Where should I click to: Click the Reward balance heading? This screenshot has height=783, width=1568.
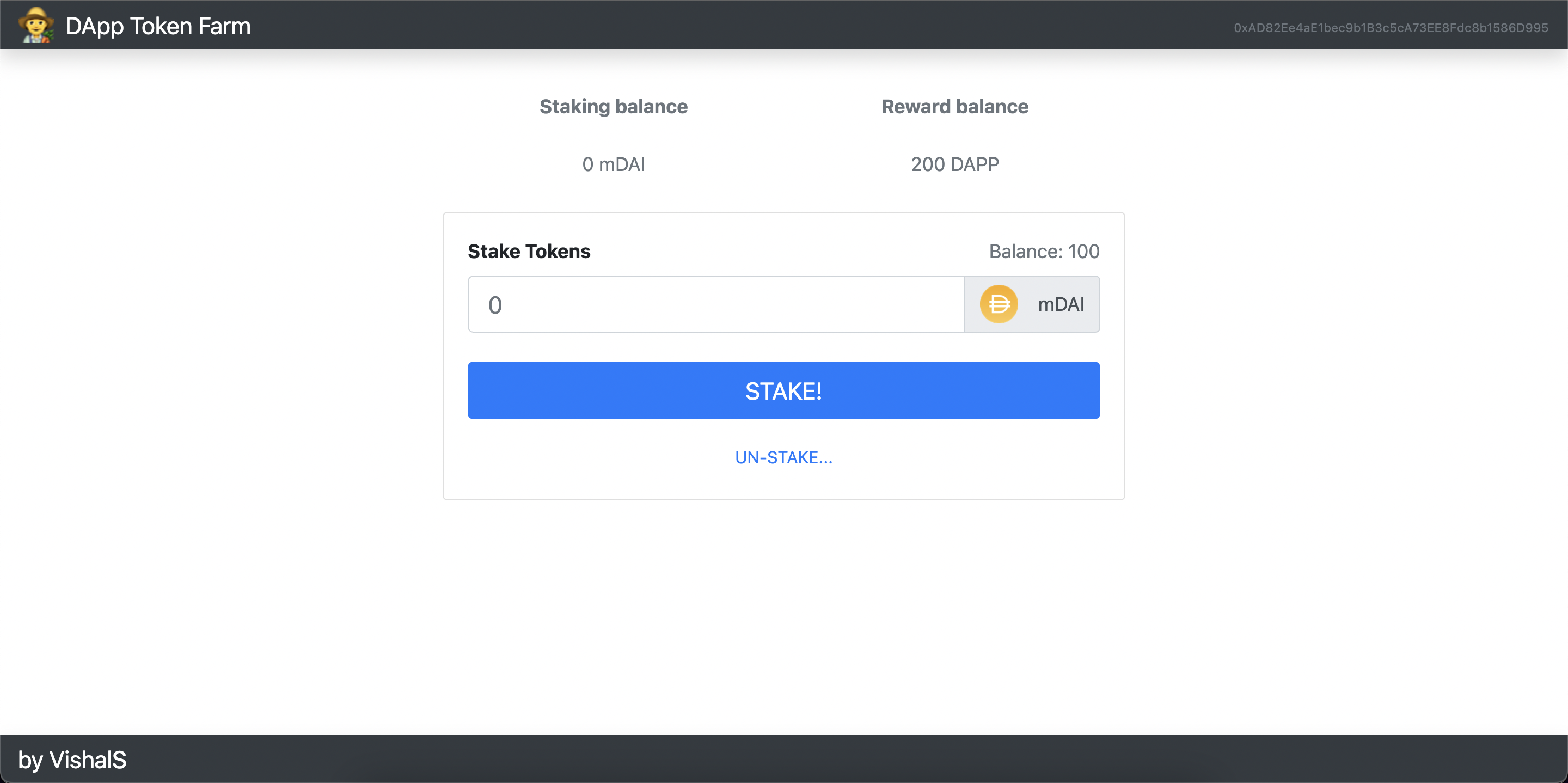pos(954,107)
